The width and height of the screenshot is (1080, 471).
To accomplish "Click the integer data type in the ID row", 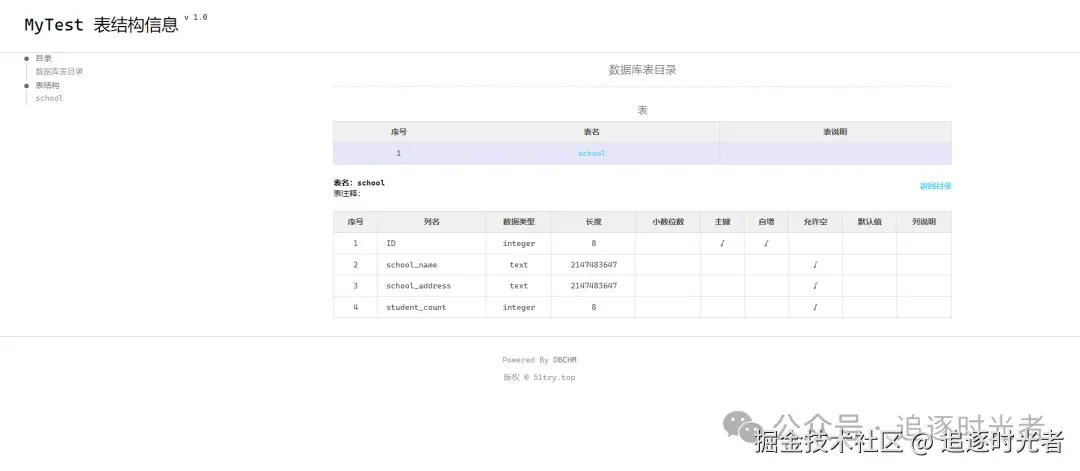I will [519, 244].
